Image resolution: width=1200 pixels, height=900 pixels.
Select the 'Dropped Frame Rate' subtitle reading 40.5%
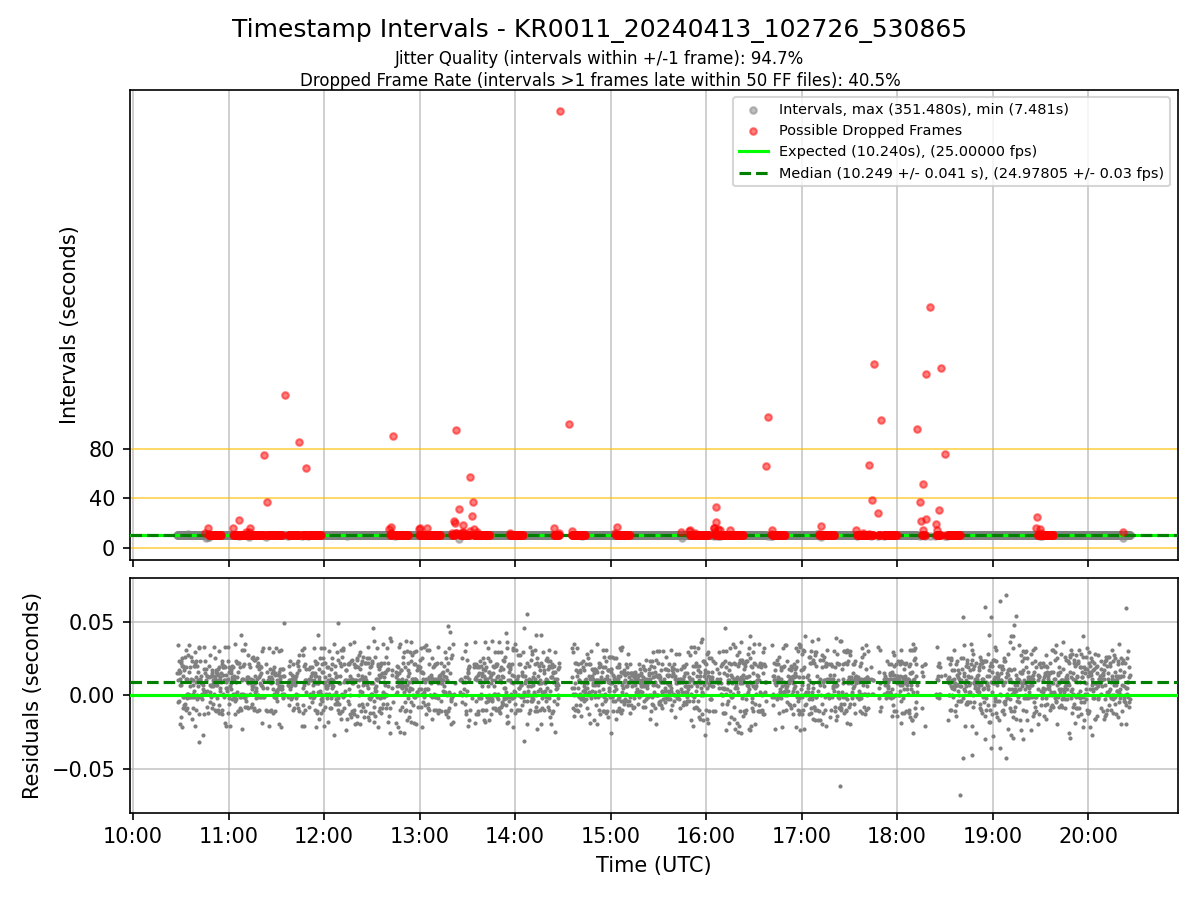pos(600,80)
